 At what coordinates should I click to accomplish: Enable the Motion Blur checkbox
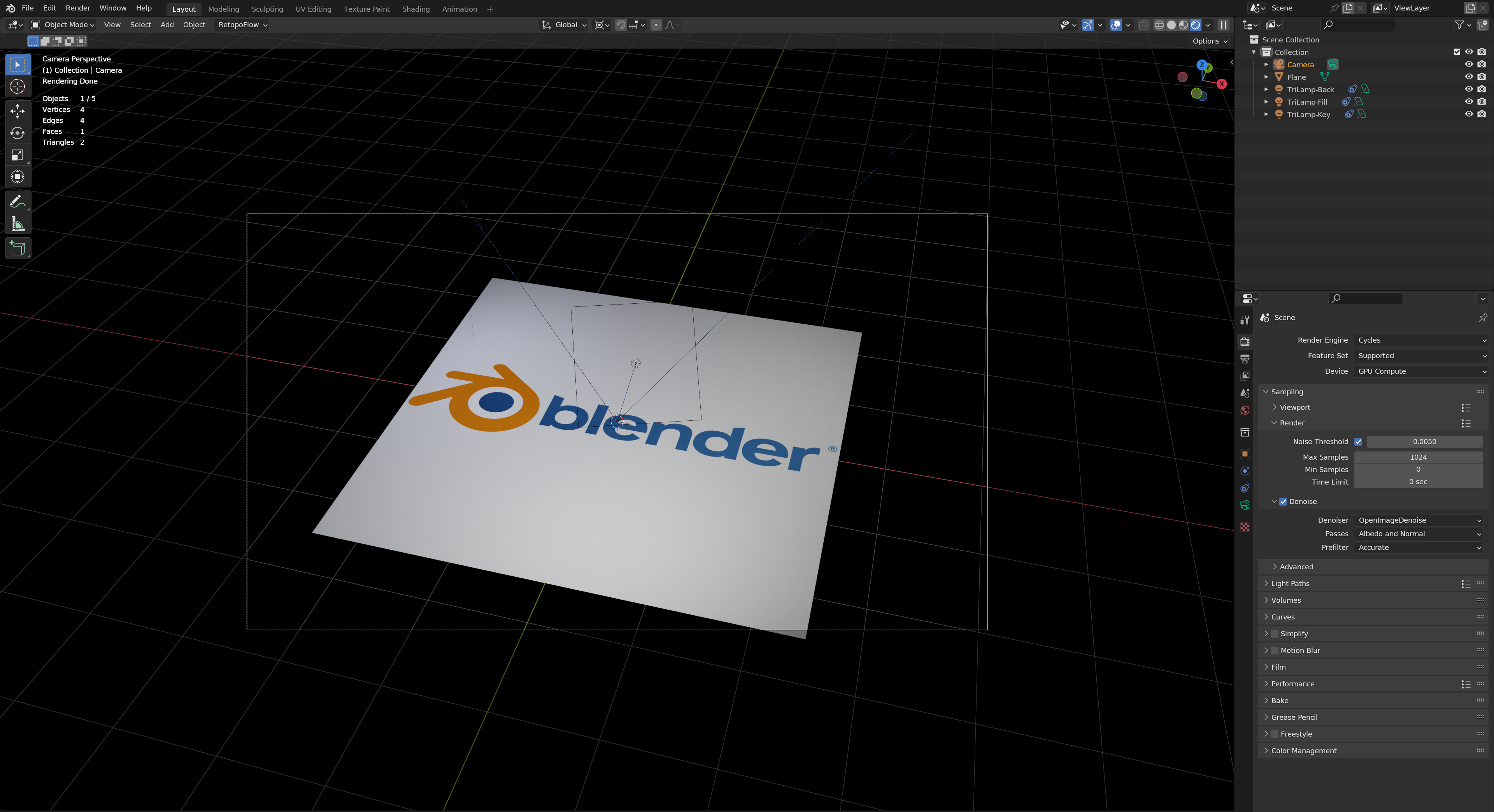(x=1274, y=651)
